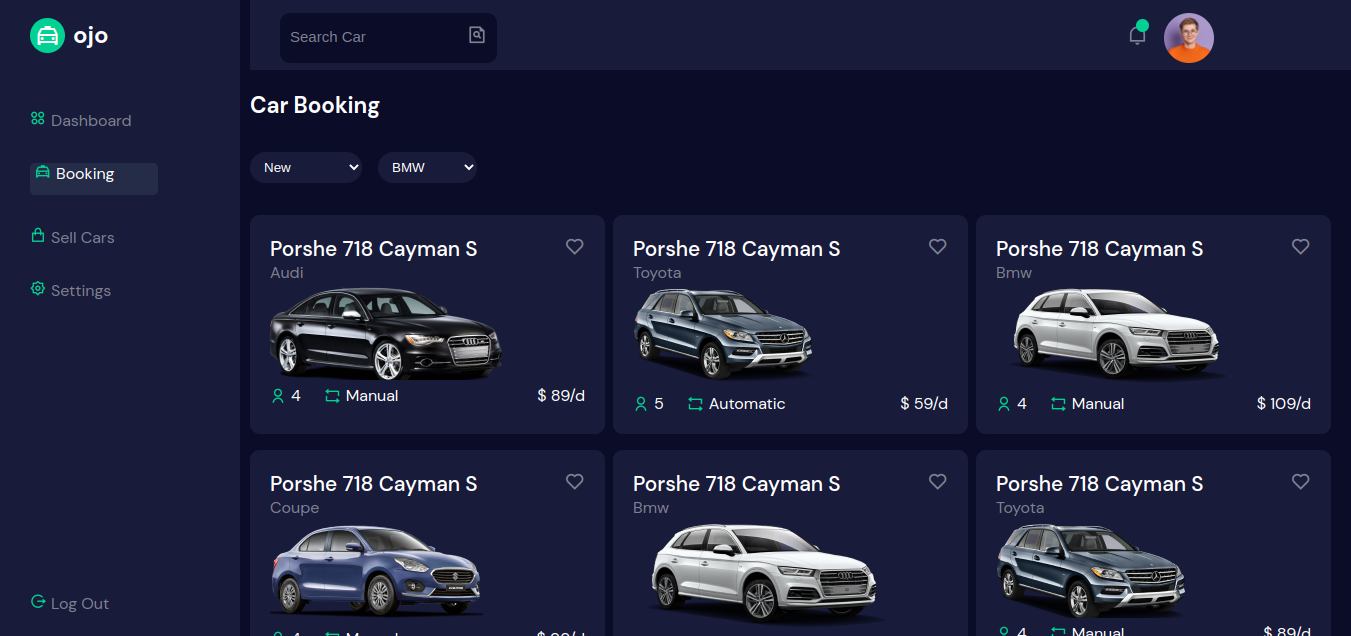This screenshot has height=636, width=1351.
Task: Click the $ 109/d price
Action: (x=1284, y=404)
